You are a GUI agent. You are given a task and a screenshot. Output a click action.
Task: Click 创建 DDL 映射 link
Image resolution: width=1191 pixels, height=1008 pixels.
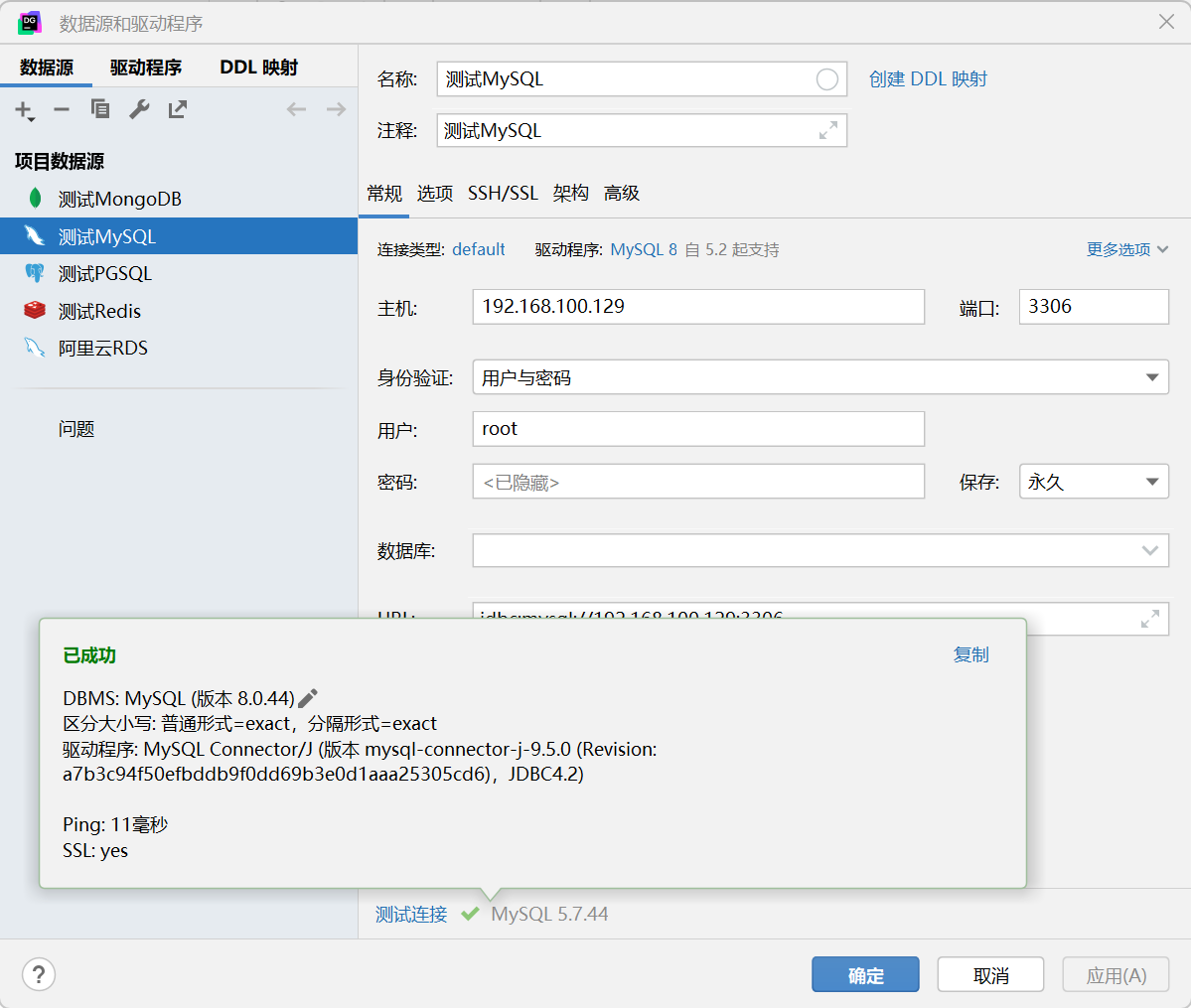(928, 79)
